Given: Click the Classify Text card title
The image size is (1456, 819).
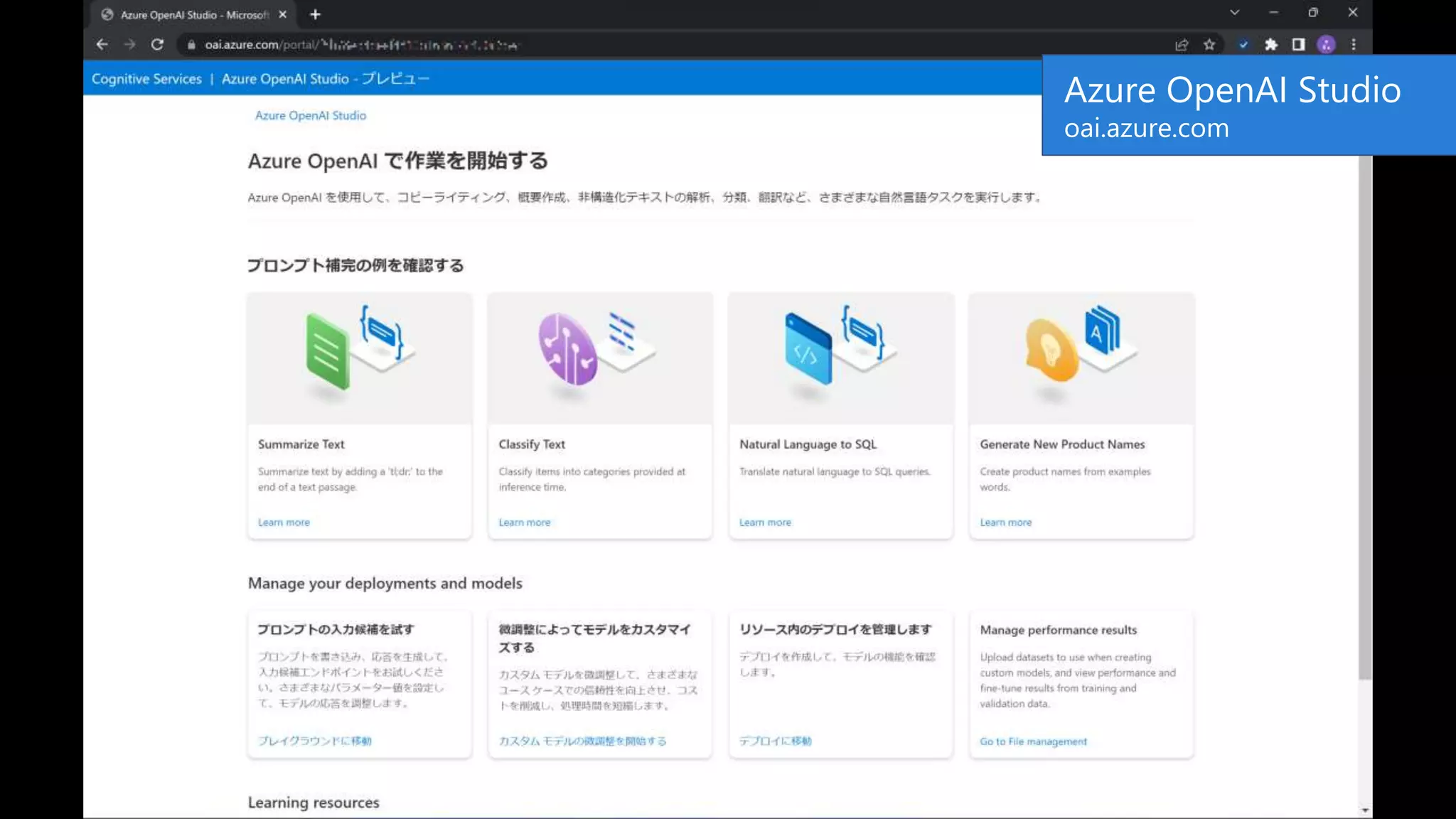Looking at the screenshot, I should [532, 444].
